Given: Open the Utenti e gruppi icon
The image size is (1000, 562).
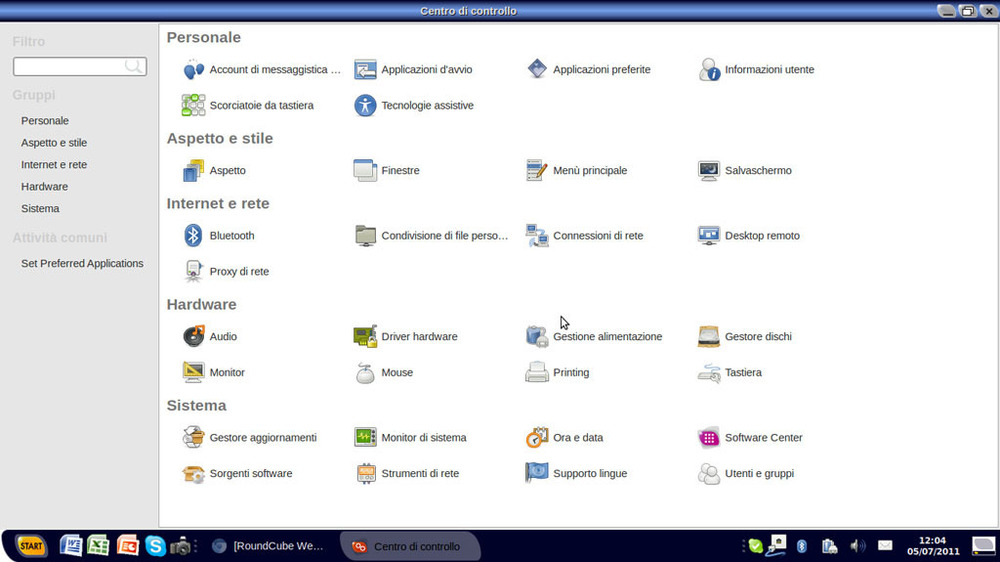Looking at the screenshot, I should pos(709,473).
